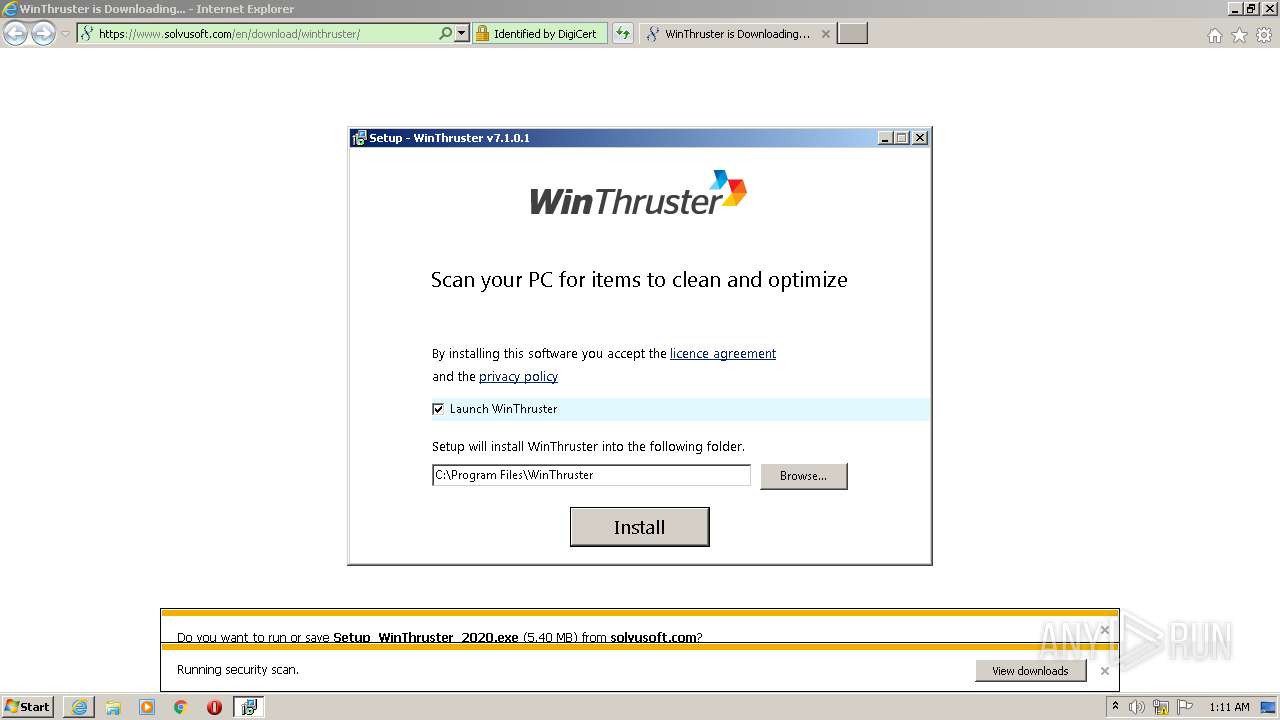Screen dimensions: 1280x720
Task: Click the WinThruster logo
Action: [x=638, y=193]
